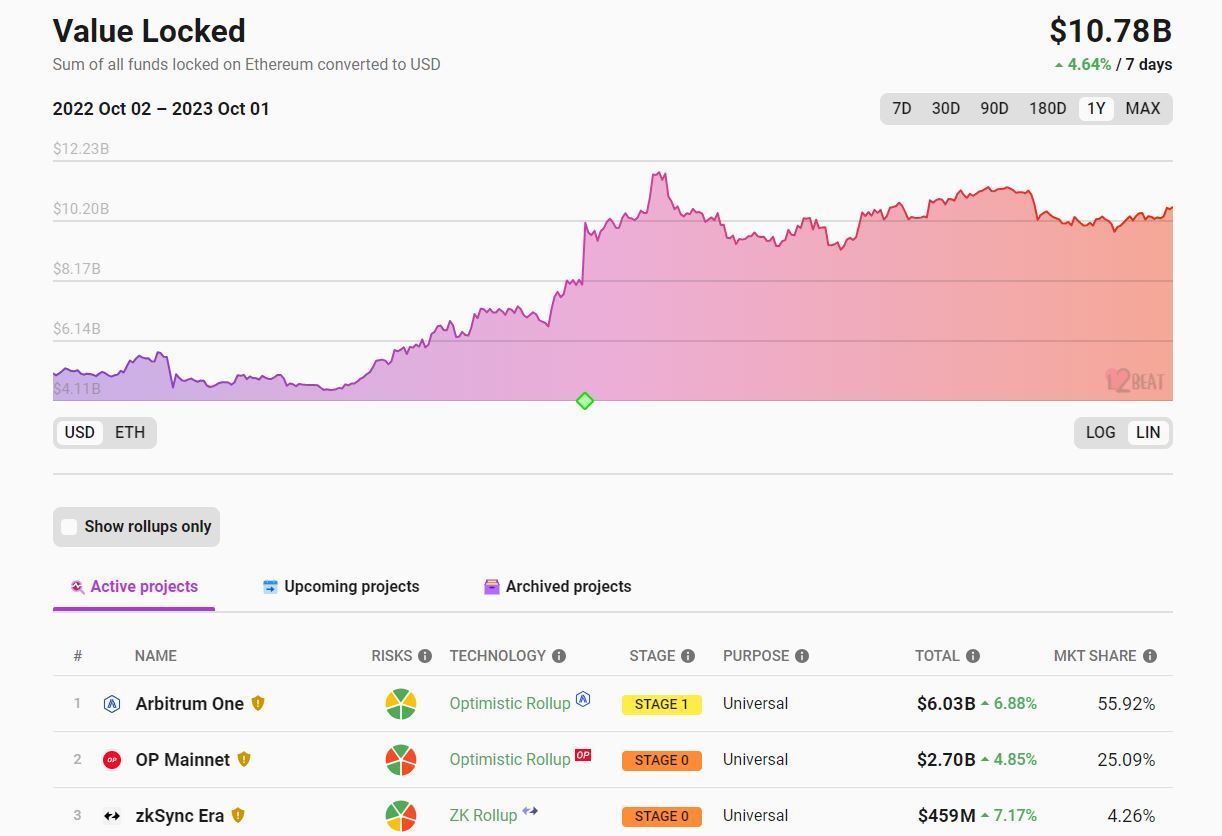Viewport: 1222px width, 836px height.
Task: Select the 7D time range
Action: coord(902,109)
